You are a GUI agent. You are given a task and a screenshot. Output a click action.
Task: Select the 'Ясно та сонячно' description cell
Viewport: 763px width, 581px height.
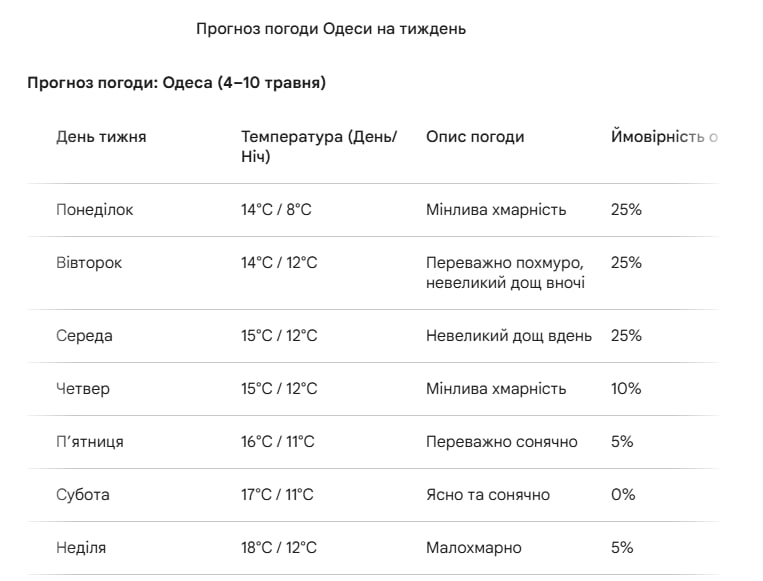click(x=488, y=495)
